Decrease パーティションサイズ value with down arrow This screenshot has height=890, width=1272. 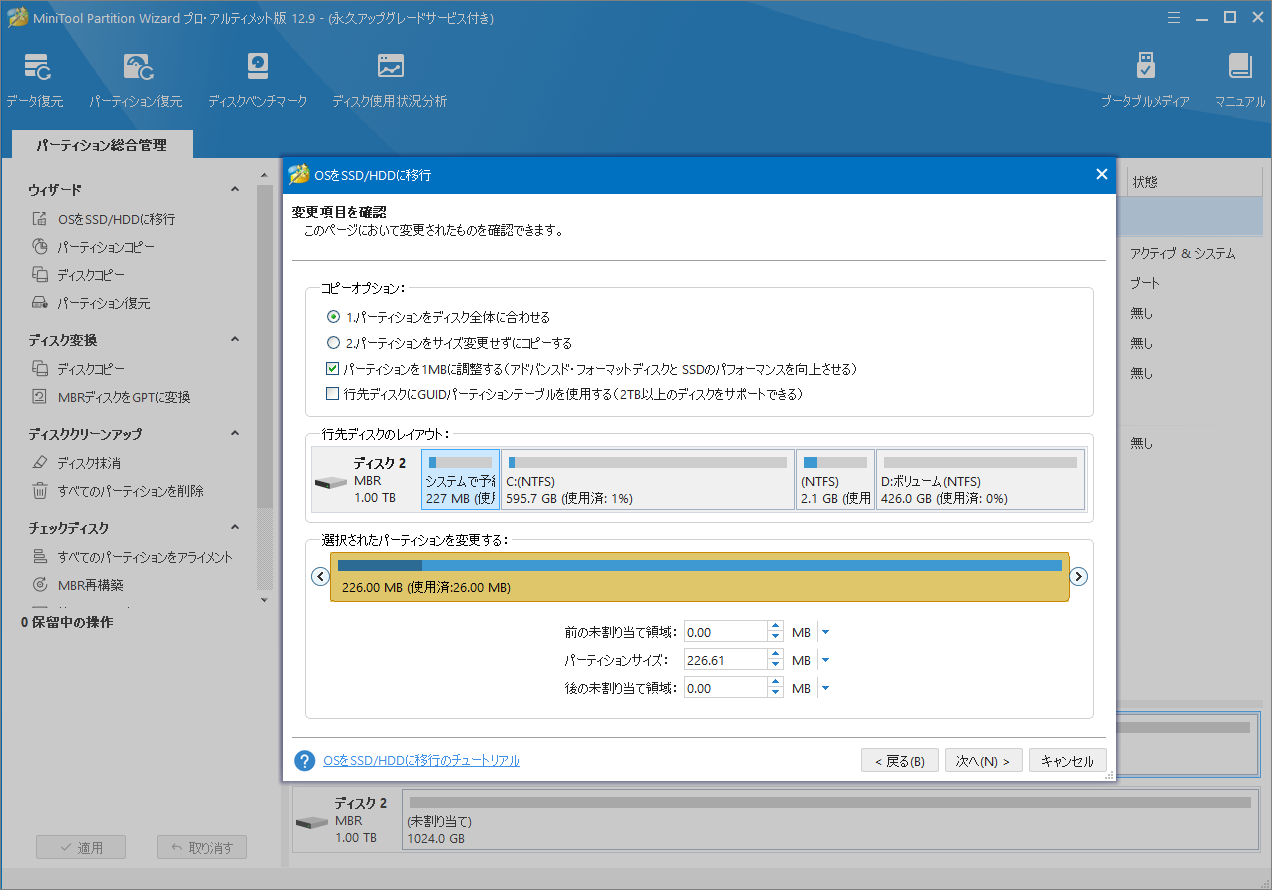coord(775,665)
